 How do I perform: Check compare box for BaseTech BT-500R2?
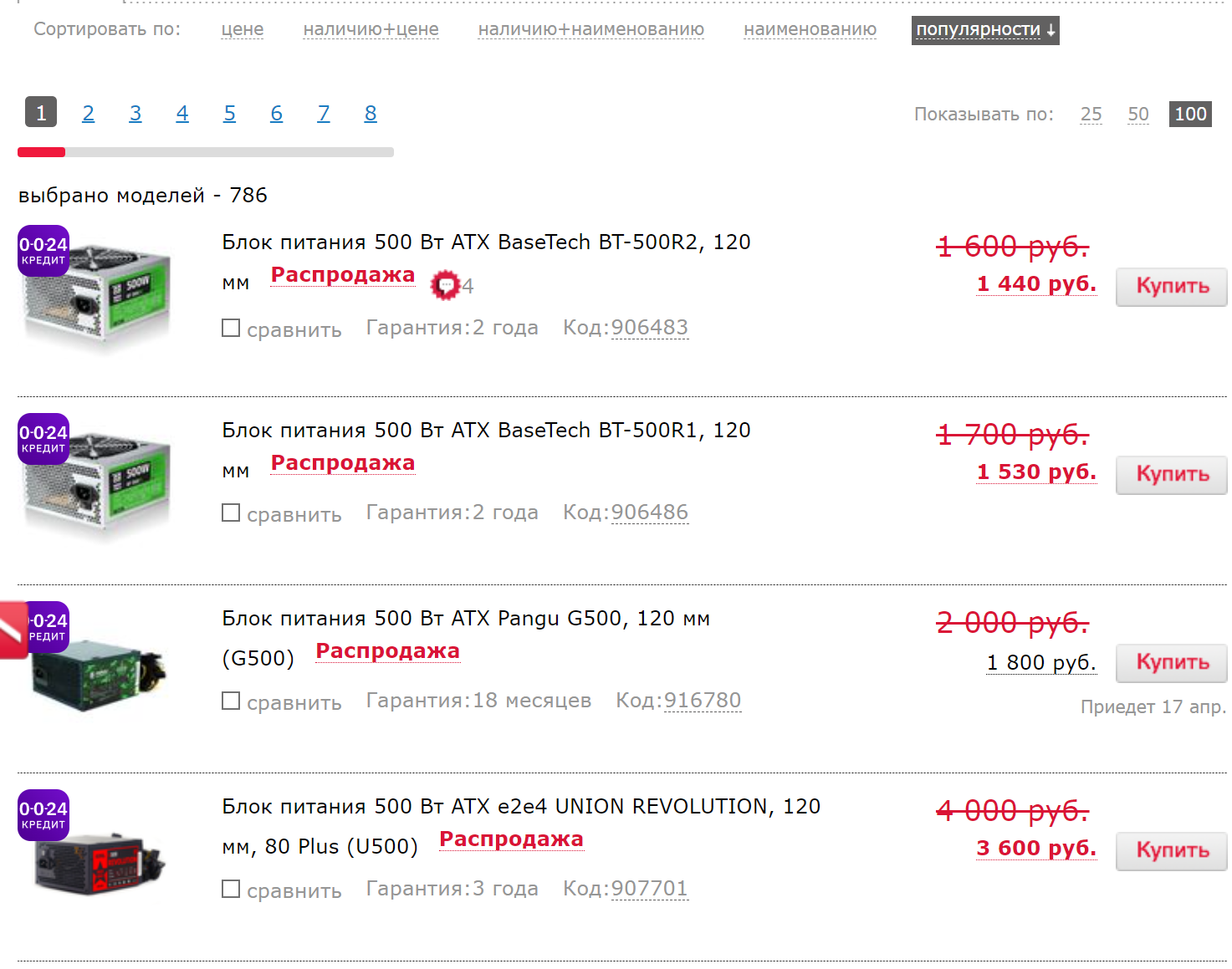tap(231, 328)
